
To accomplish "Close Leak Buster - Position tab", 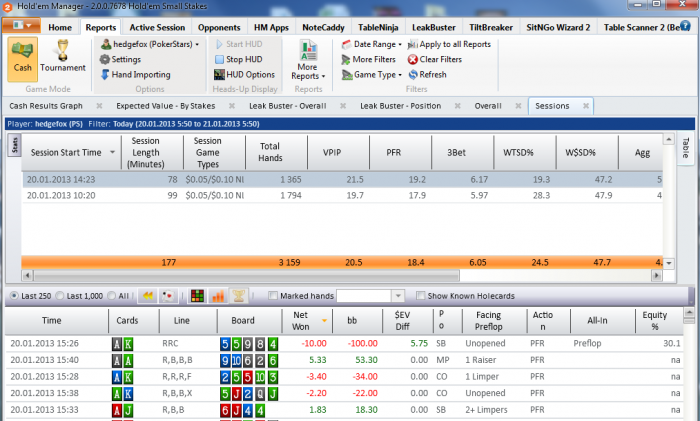I will [x=458, y=106].
